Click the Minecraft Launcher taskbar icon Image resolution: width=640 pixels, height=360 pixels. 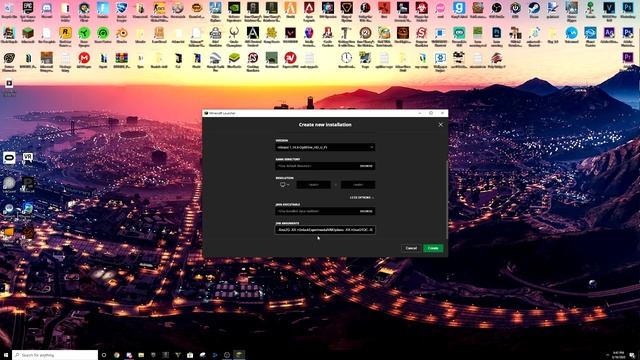(239, 355)
